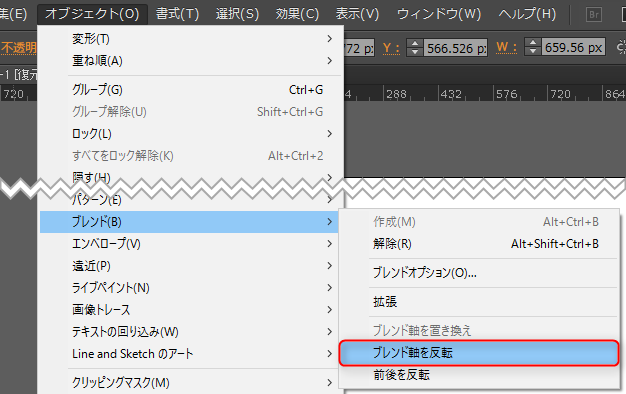The image size is (626, 394).
Task: Open ブレンドオプション(O)... dialog
Action: (479, 273)
